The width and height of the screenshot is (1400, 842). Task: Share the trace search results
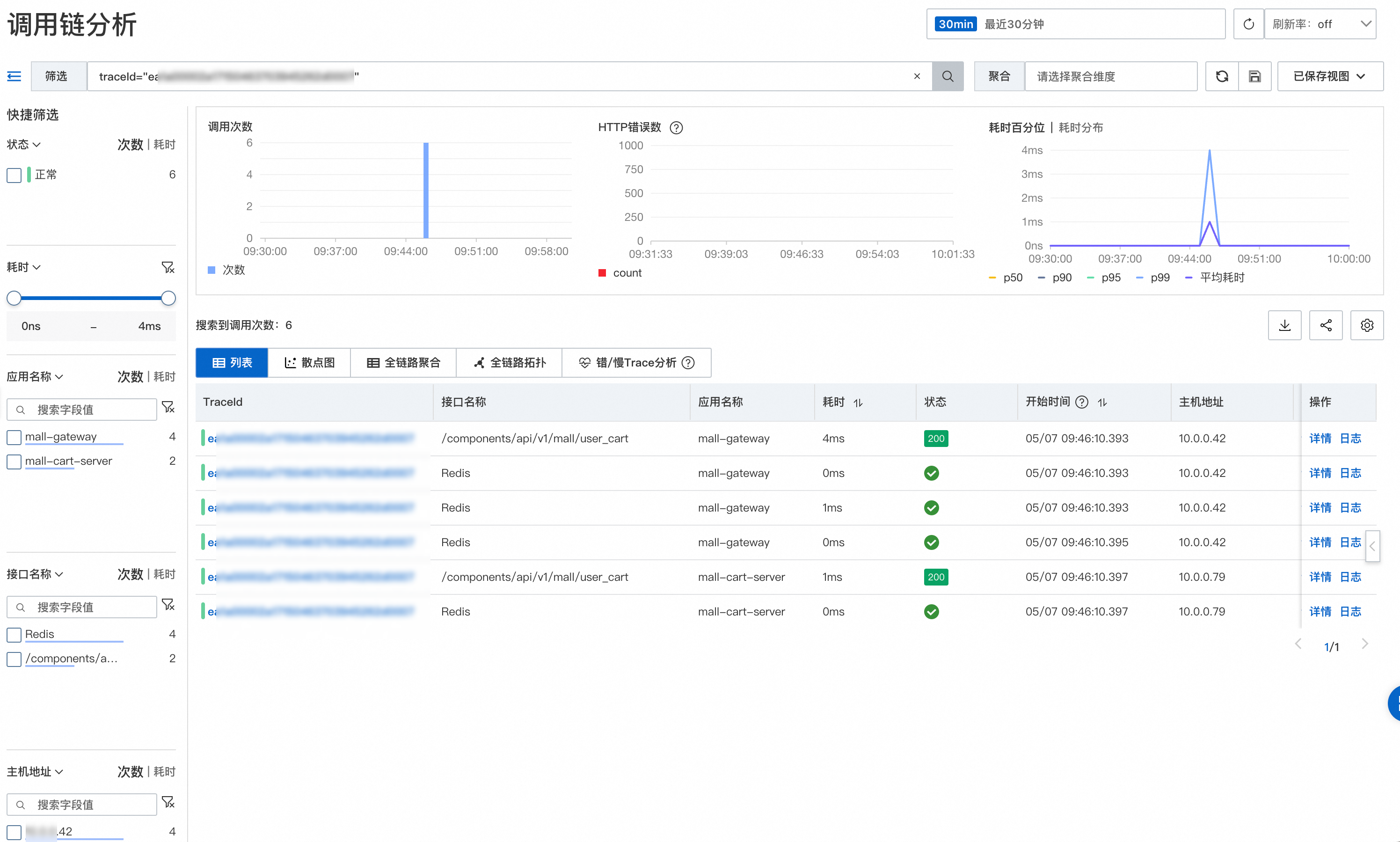click(x=1326, y=325)
